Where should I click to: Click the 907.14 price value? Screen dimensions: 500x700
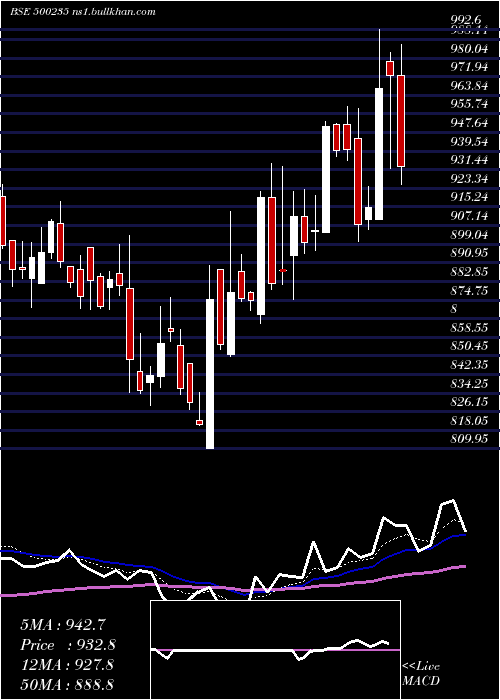click(469, 216)
